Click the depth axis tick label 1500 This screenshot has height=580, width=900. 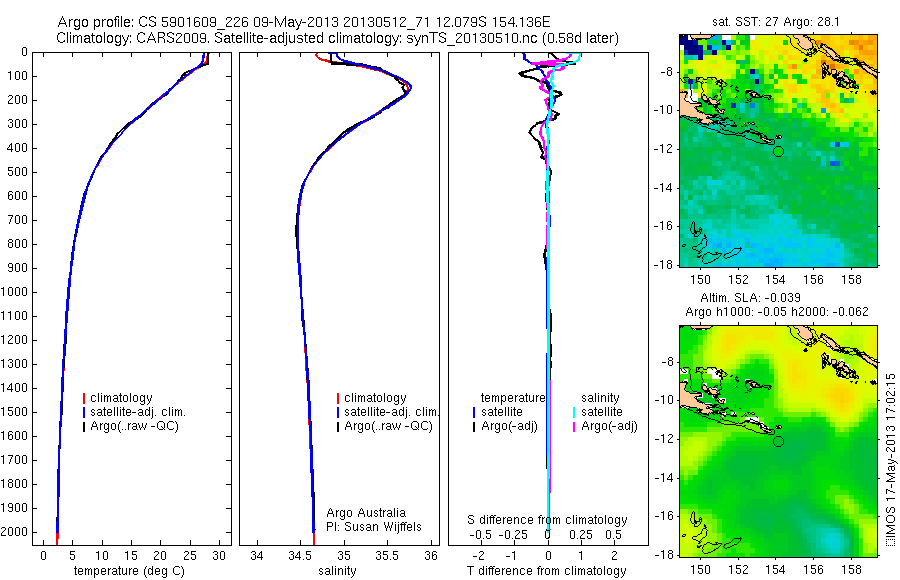14,412
